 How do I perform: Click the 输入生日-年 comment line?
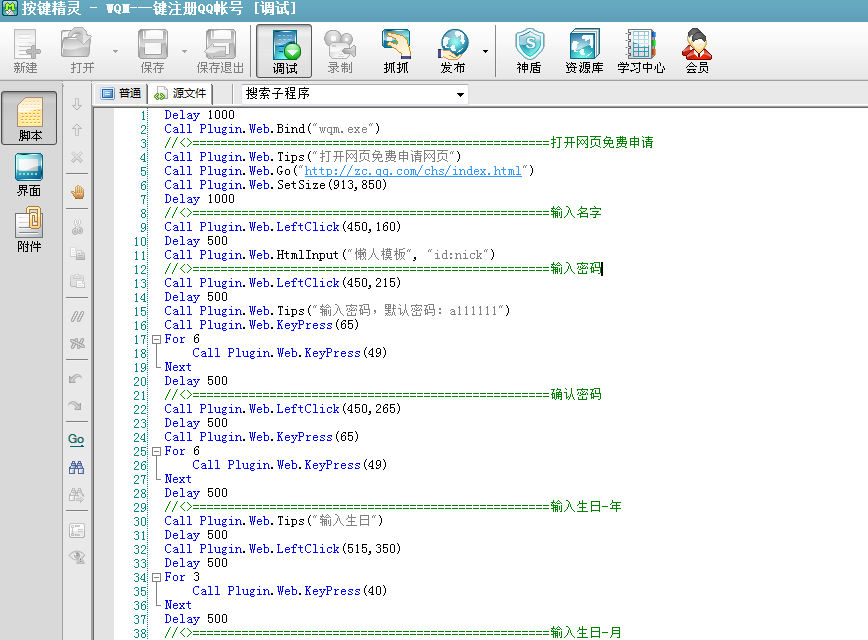click(x=392, y=507)
